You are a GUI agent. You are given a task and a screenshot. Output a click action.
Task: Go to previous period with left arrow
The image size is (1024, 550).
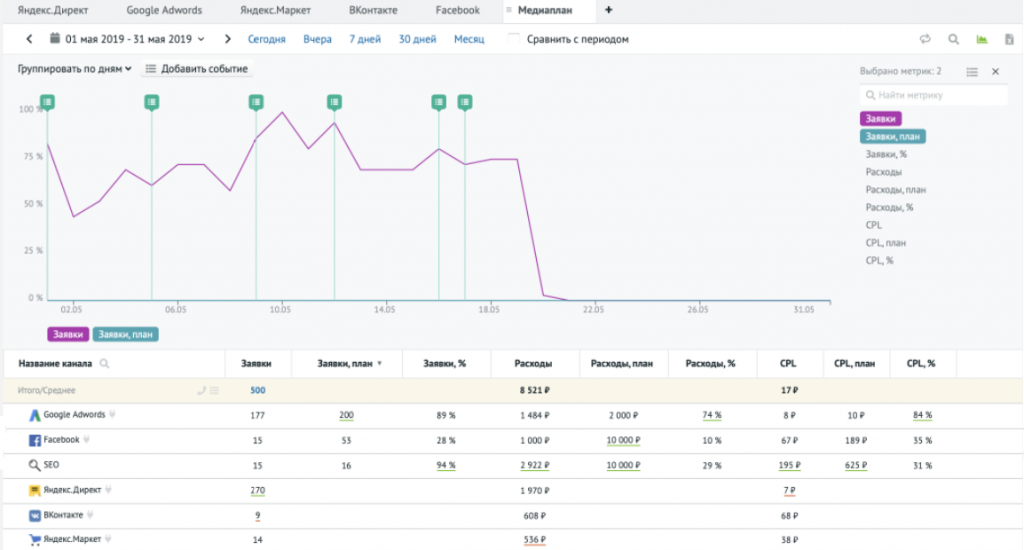pos(29,39)
